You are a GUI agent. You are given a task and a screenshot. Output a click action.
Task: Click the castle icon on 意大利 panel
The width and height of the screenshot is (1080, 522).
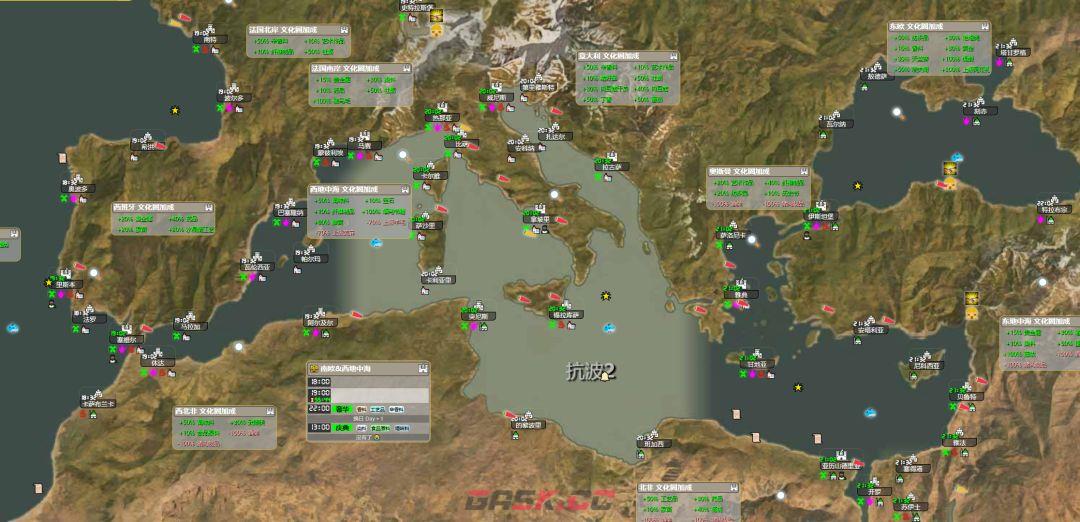(x=672, y=56)
